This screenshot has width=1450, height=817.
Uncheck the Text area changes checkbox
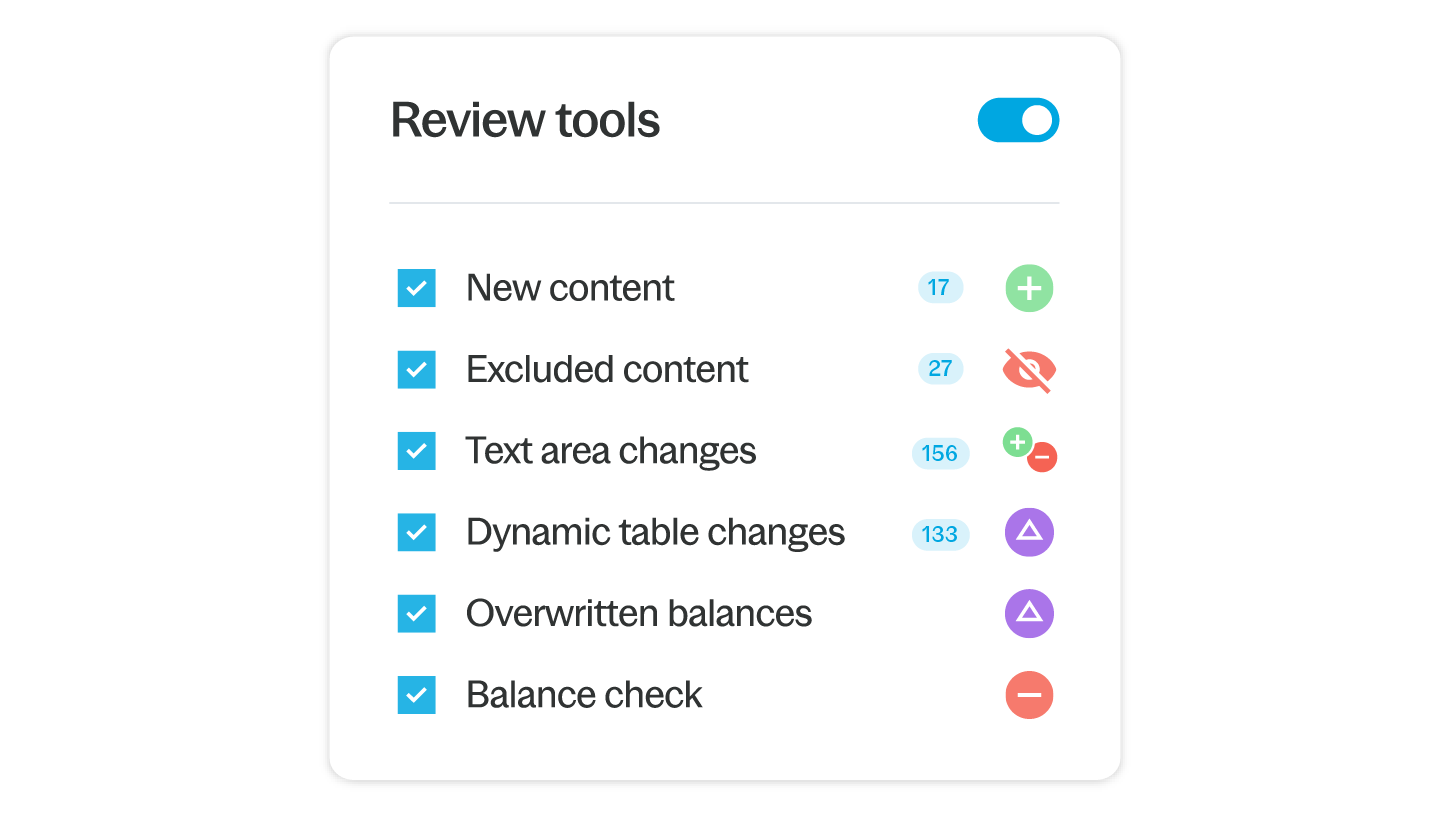click(x=416, y=451)
